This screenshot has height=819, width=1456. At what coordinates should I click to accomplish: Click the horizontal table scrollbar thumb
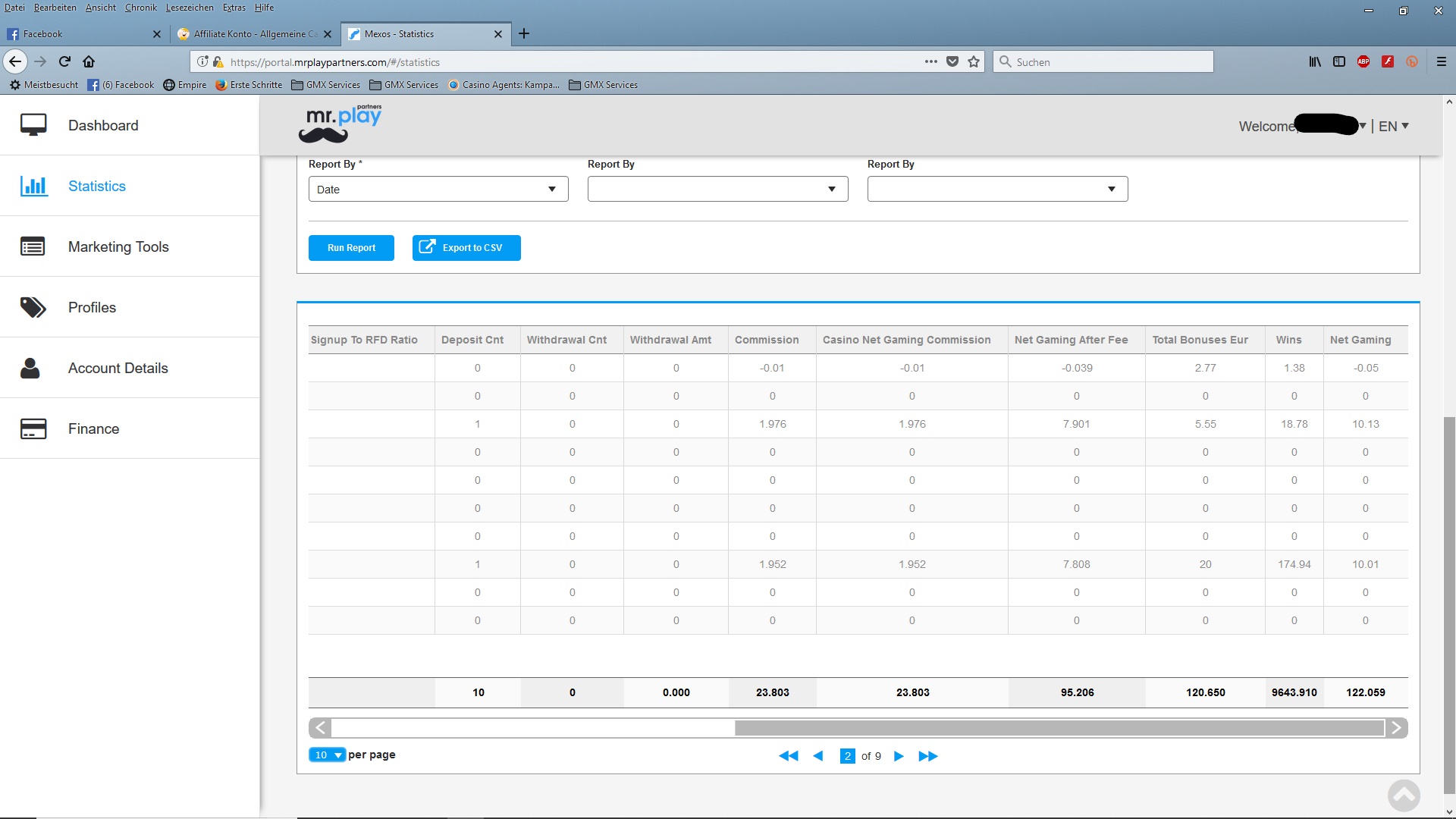pyautogui.click(x=1059, y=728)
